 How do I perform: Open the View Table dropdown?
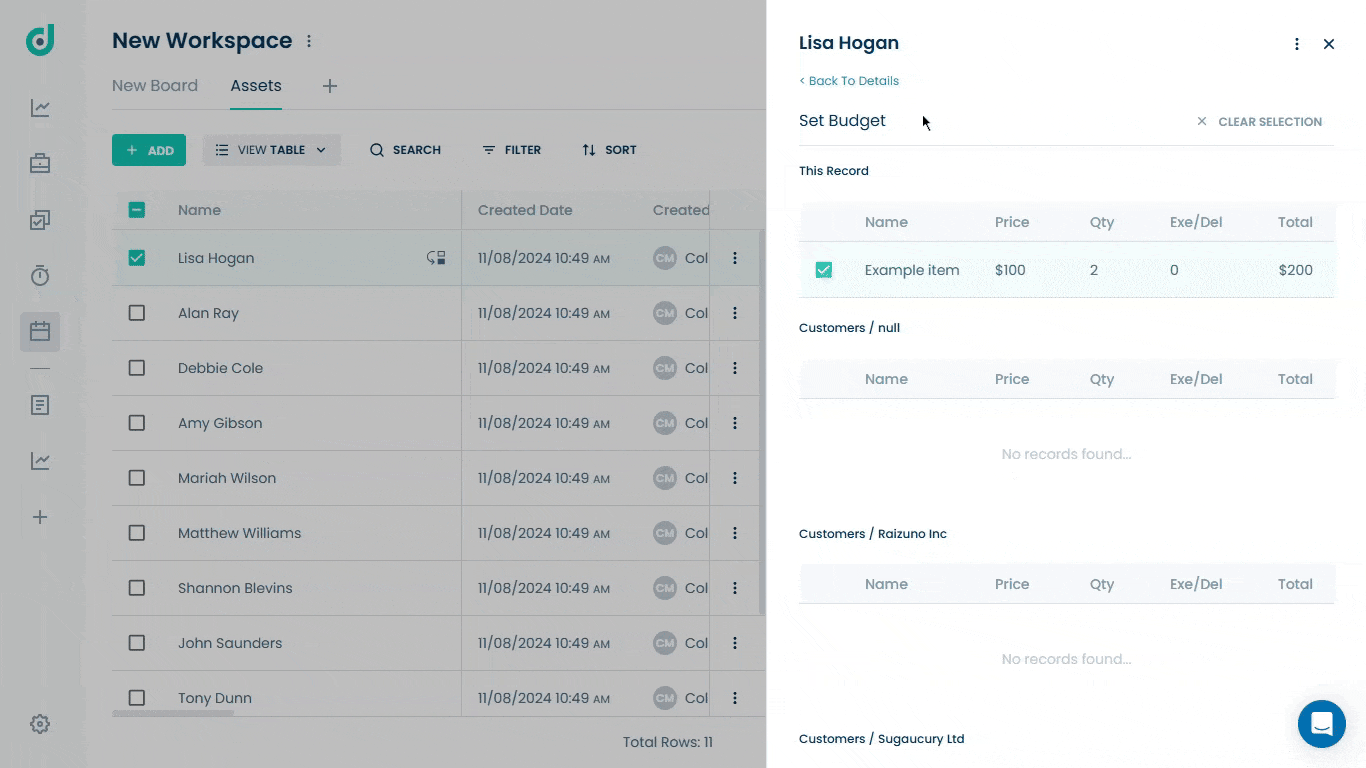(271, 150)
